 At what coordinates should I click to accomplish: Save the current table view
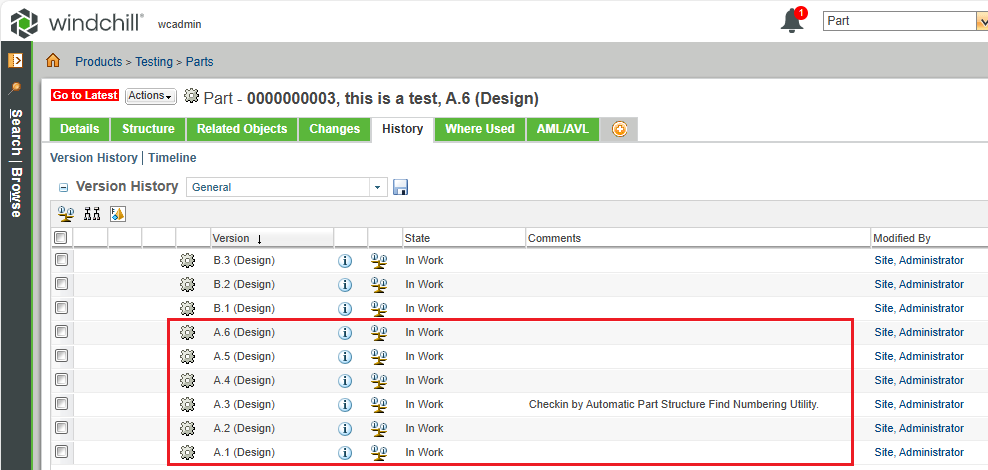[401, 187]
